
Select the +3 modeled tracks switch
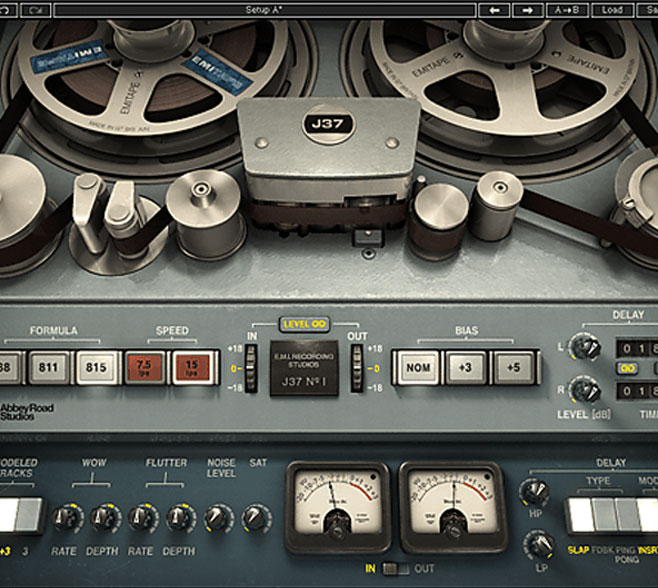8,515
